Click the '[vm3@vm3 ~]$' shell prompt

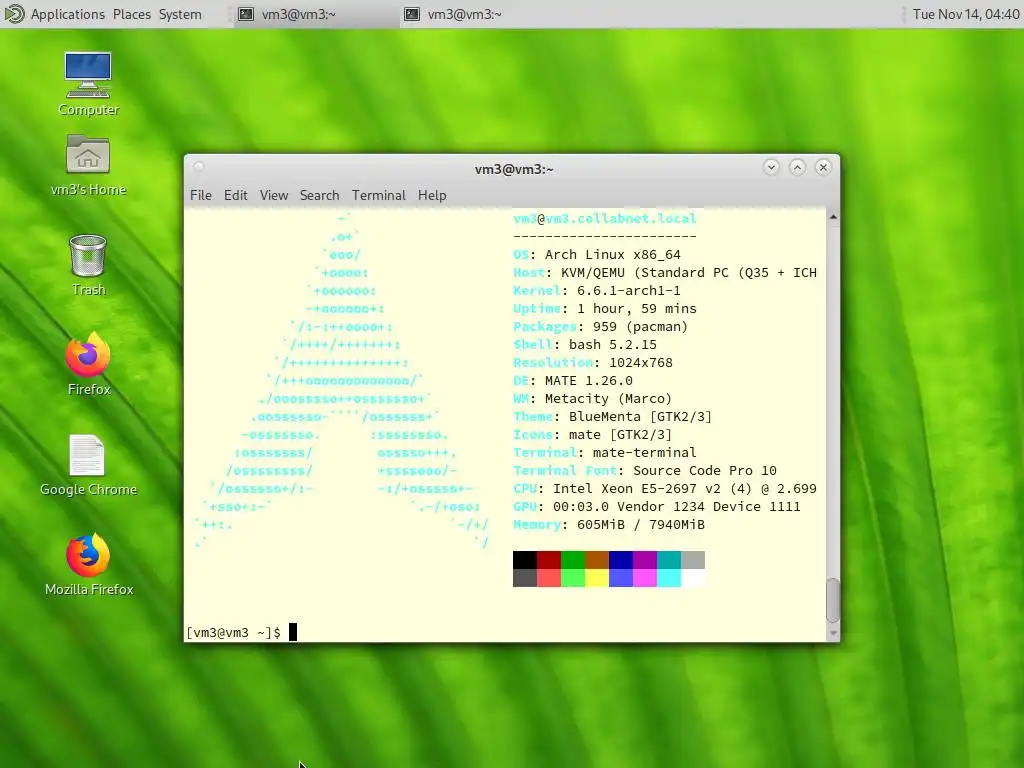[233, 633]
